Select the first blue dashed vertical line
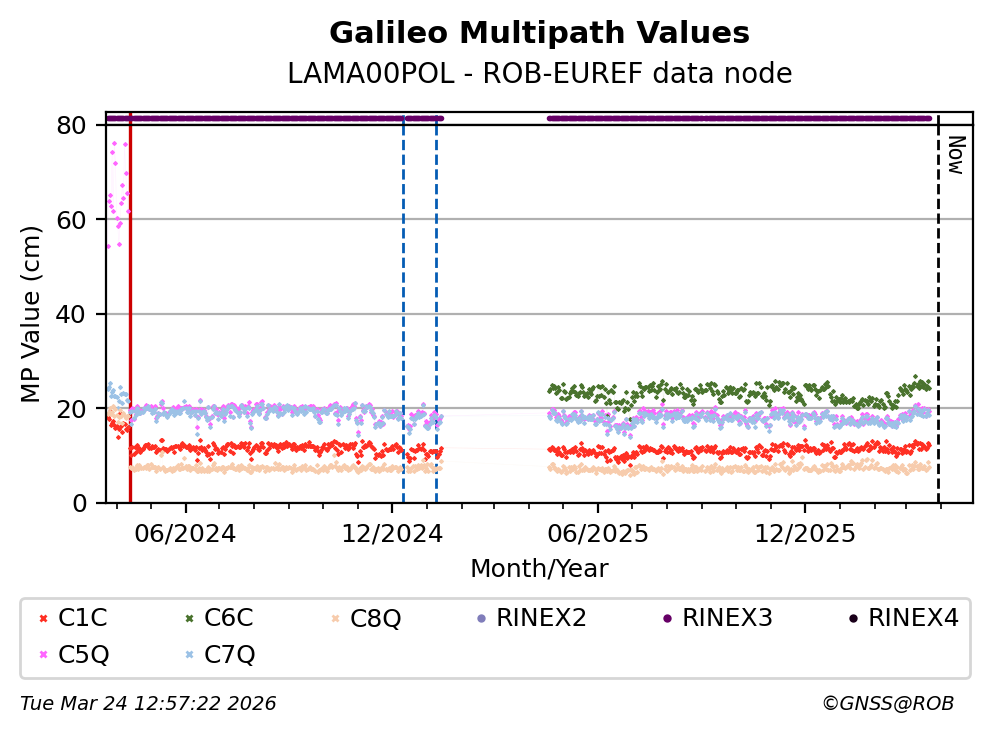Screen dimensions: 993x734 point(403,300)
